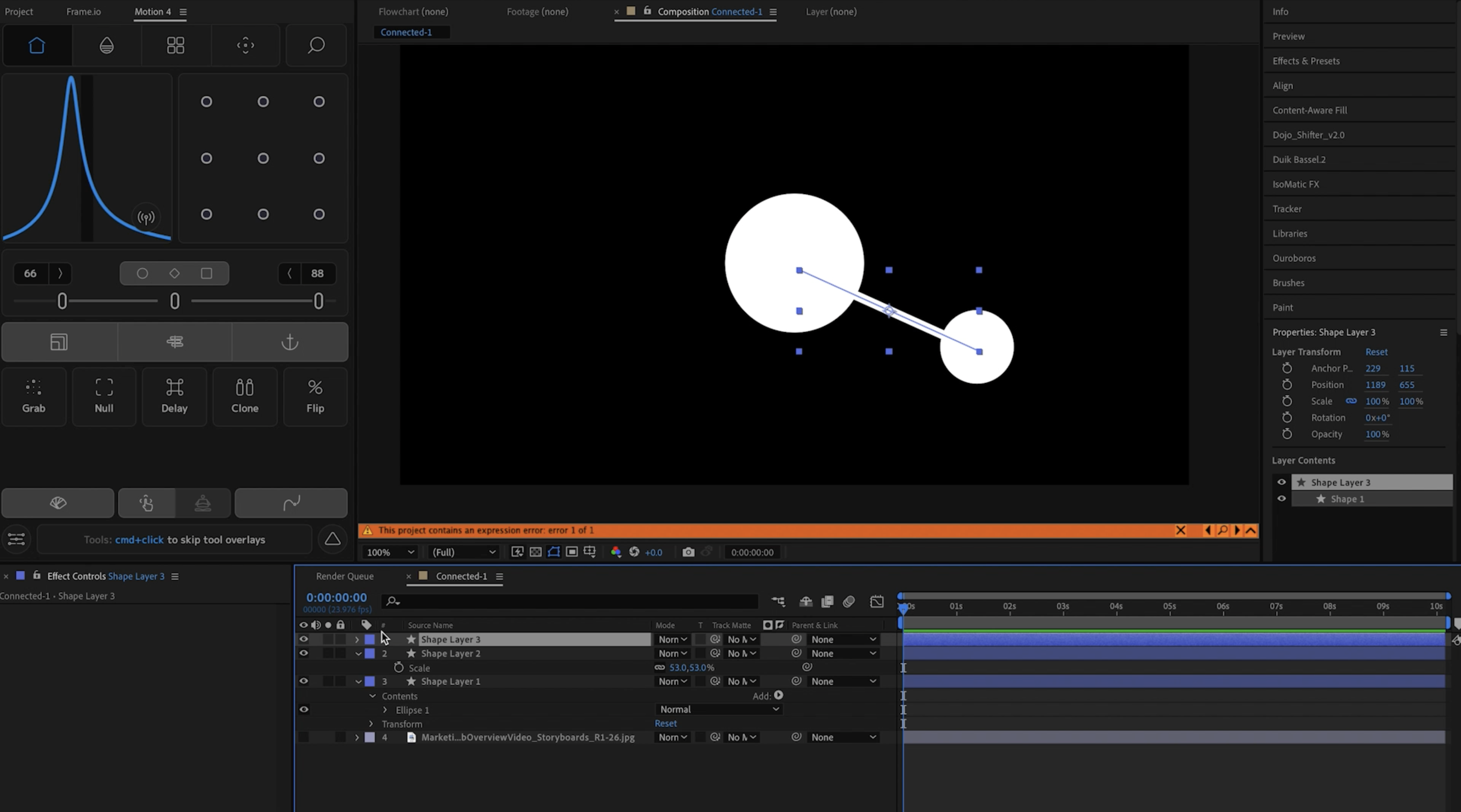Image resolution: width=1461 pixels, height=812 pixels.
Task: Click the composition mini-flowchart icon in timeline
Action: pos(778,602)
